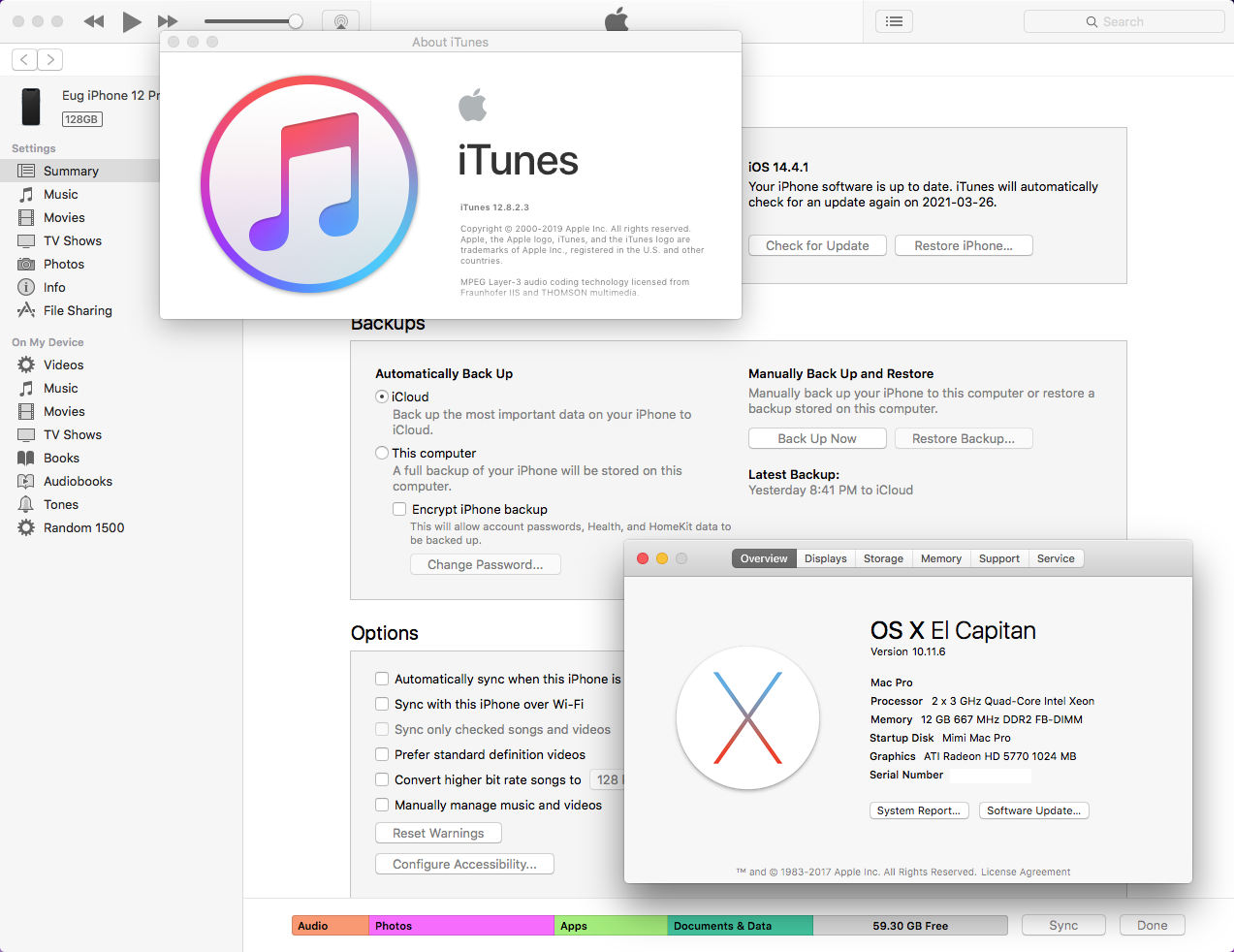Image resolution: width=1234 pixels, height=952 pixels.
Task: Switch to the Displays tab
Action: coord(826,558)
